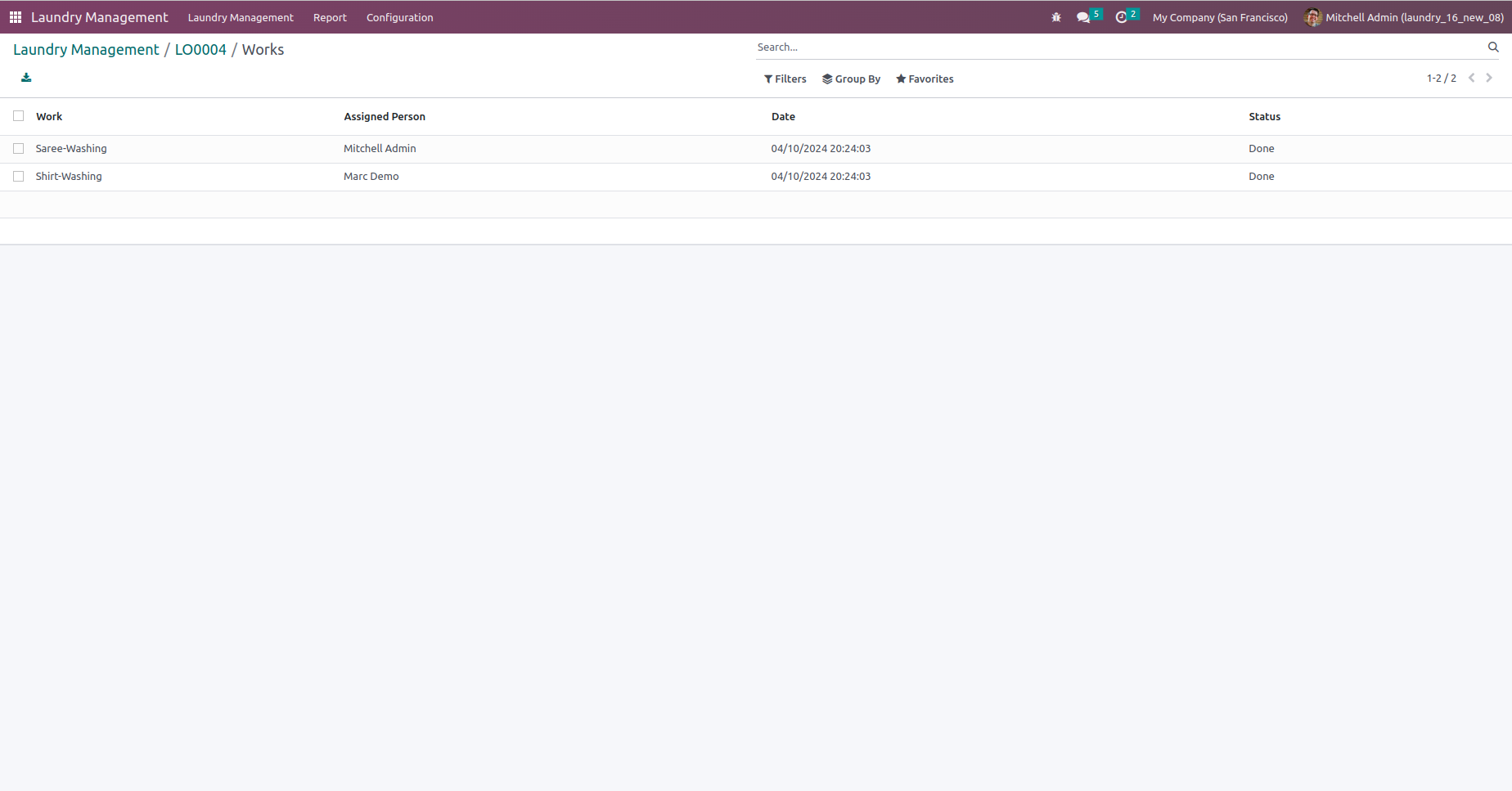Click Mitchell Admin user avatar
Image resolution: width=1512 pixels, height=791 pixels.
(x=1312, y=17)
